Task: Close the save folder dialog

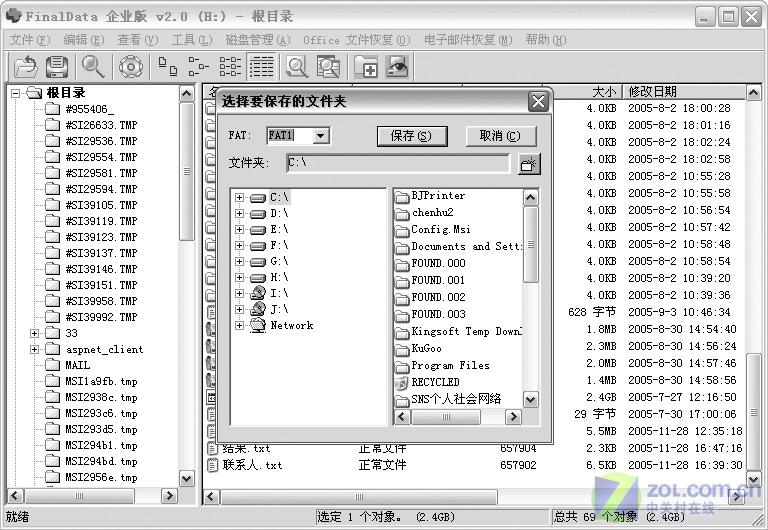Action: [x=538, y=102]
